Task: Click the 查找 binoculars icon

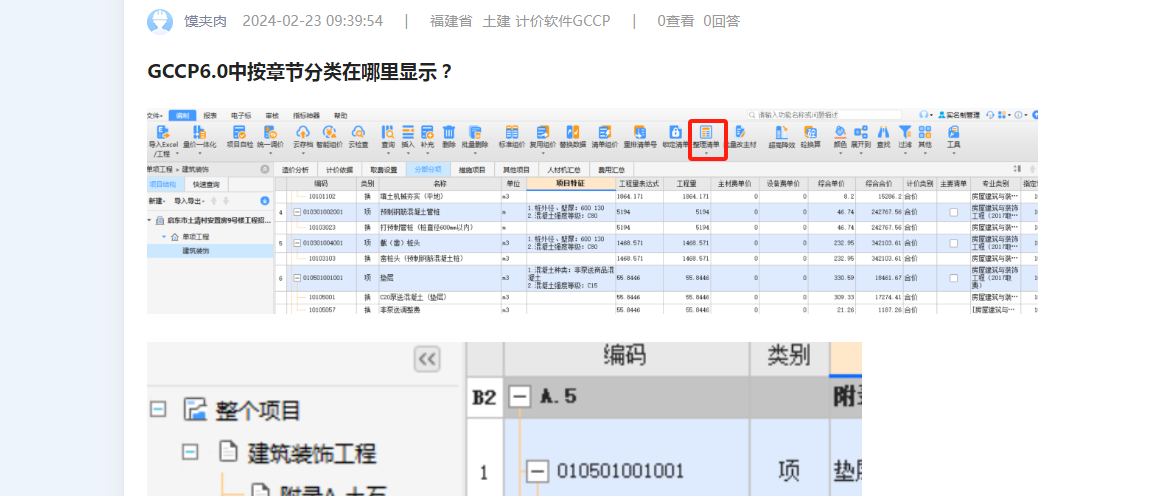Action: tap(883, 132)
